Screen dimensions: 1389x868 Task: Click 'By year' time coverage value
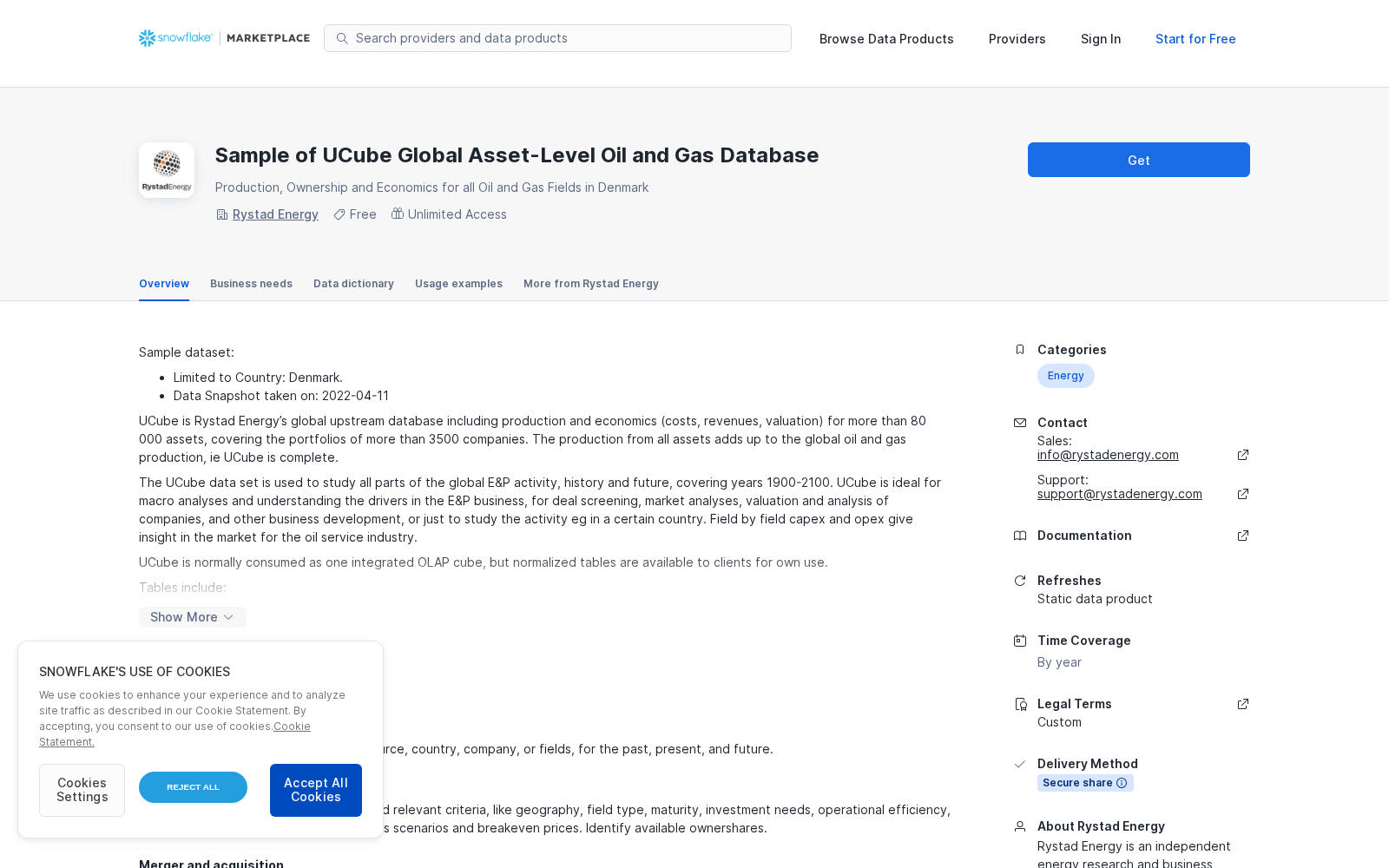1059,662
